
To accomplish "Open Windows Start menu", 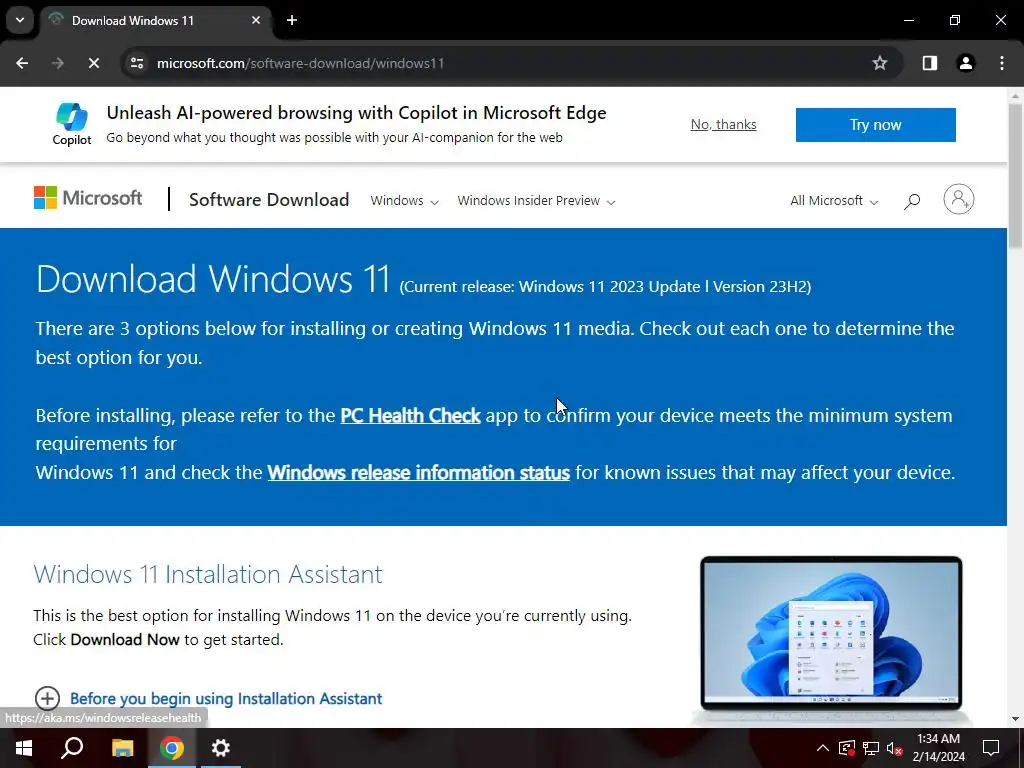I will pos(24,748).
